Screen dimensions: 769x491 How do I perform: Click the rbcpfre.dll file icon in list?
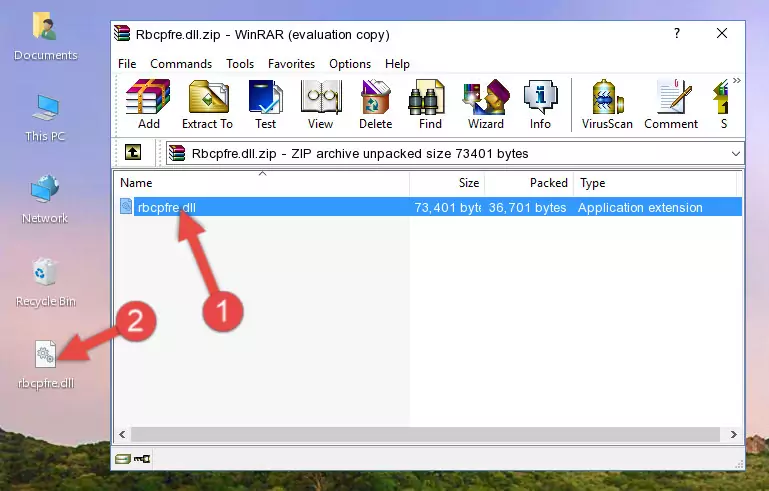pos(126,207)
